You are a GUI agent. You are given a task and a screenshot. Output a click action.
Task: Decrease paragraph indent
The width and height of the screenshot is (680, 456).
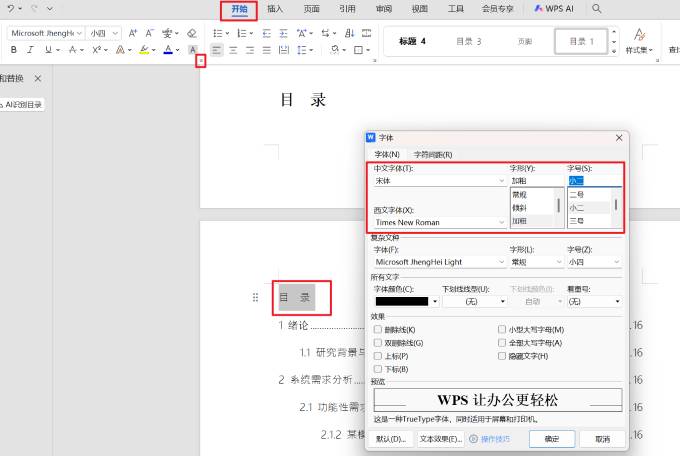point(267,33)
